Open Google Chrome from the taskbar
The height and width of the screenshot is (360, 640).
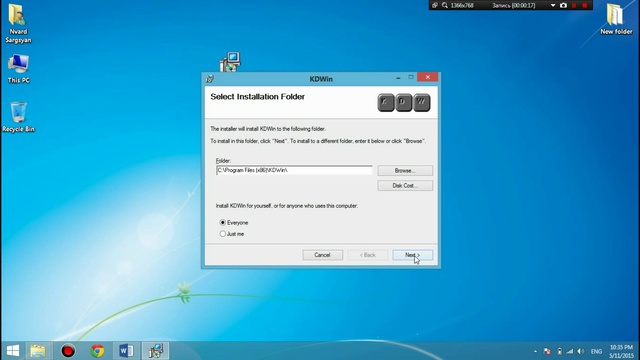[x=97, y=351]
